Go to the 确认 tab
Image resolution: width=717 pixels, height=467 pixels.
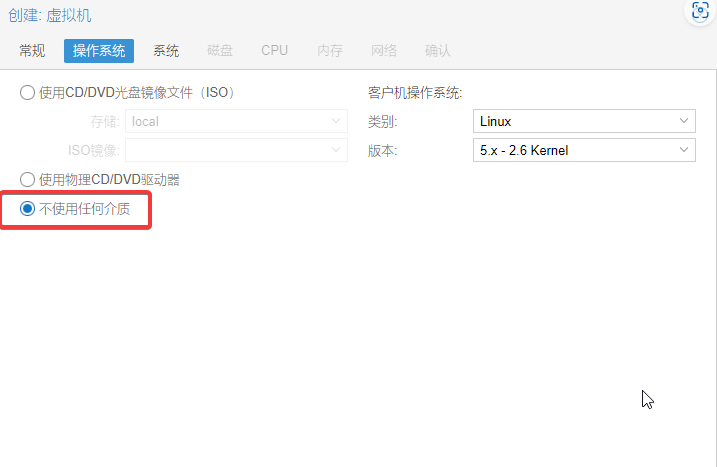click(x=438, y=51)
